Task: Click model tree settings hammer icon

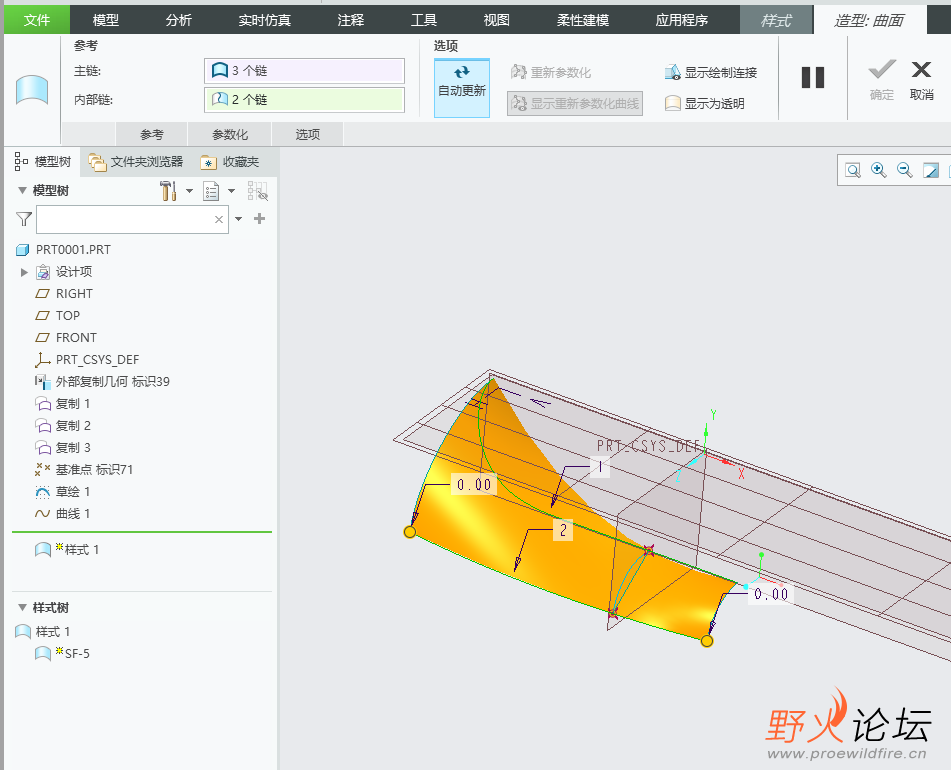Action: (x=169, y=191)
